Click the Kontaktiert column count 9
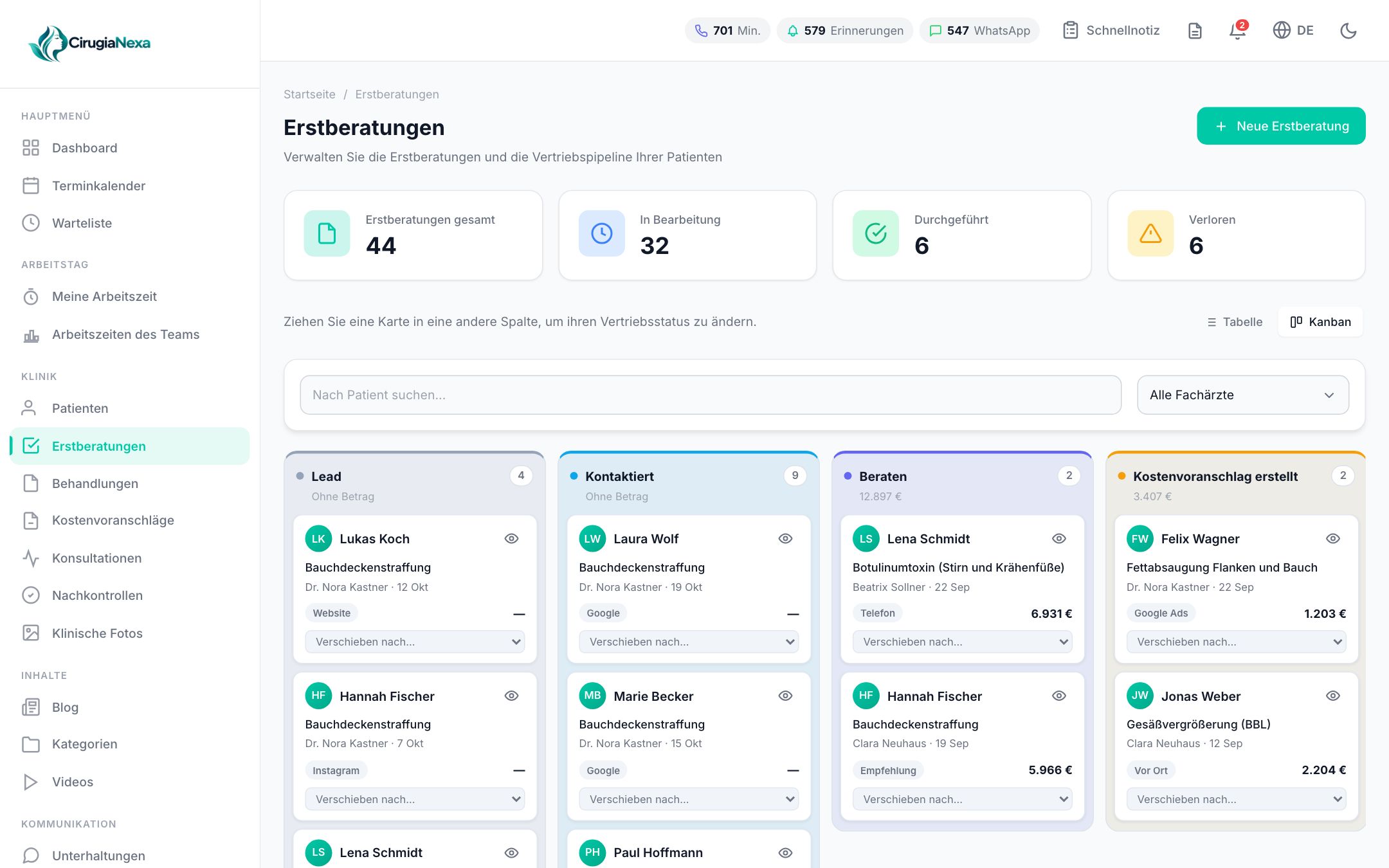1389x868 pixels. (x=795, y=476)
